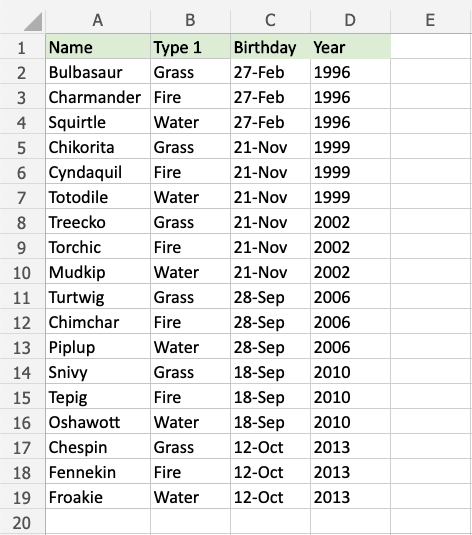Click Oshawott's Water type cell
This screenshot has height=535, width=472.
(190, 421)
